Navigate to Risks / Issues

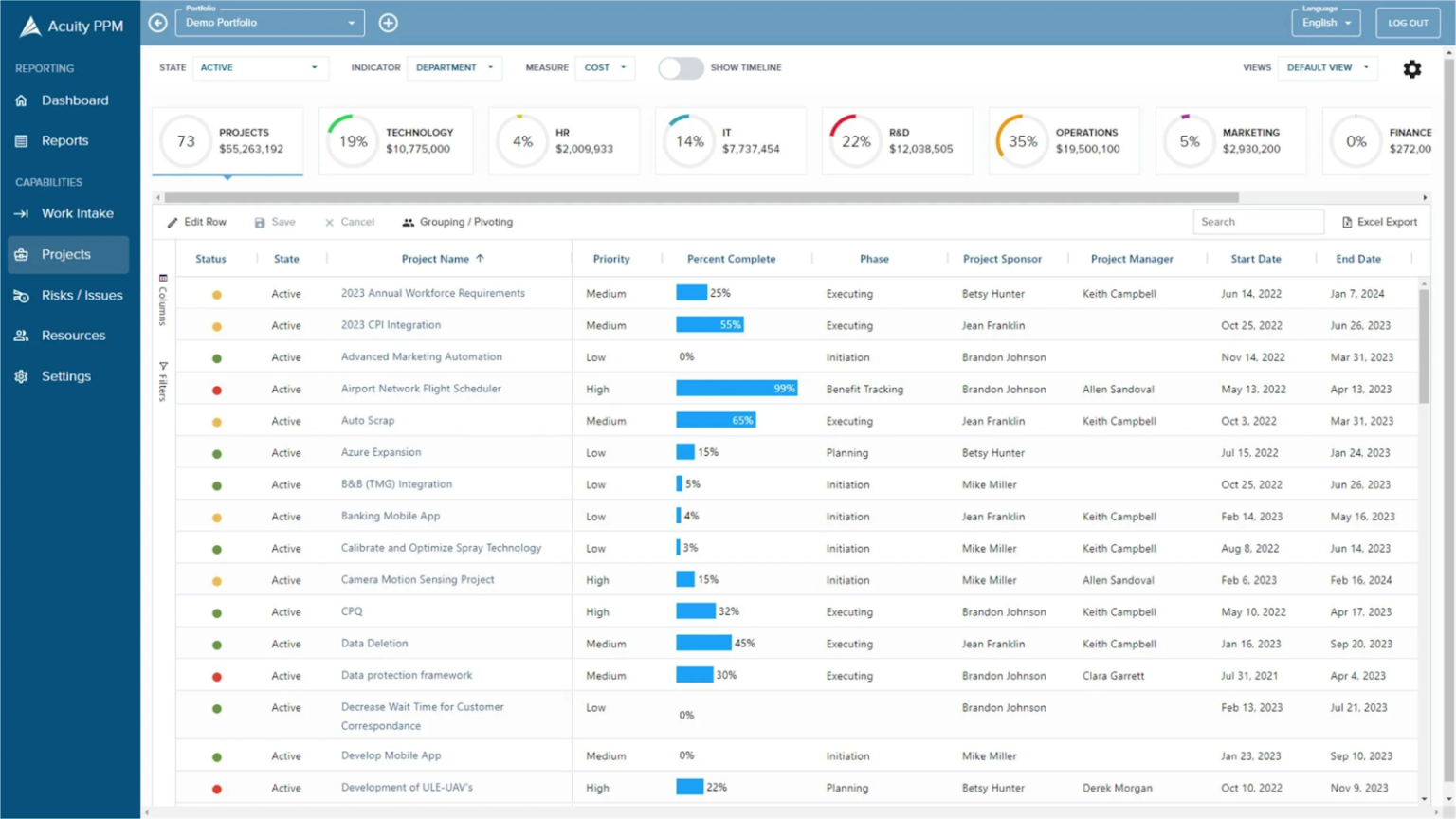click(82, 295)
